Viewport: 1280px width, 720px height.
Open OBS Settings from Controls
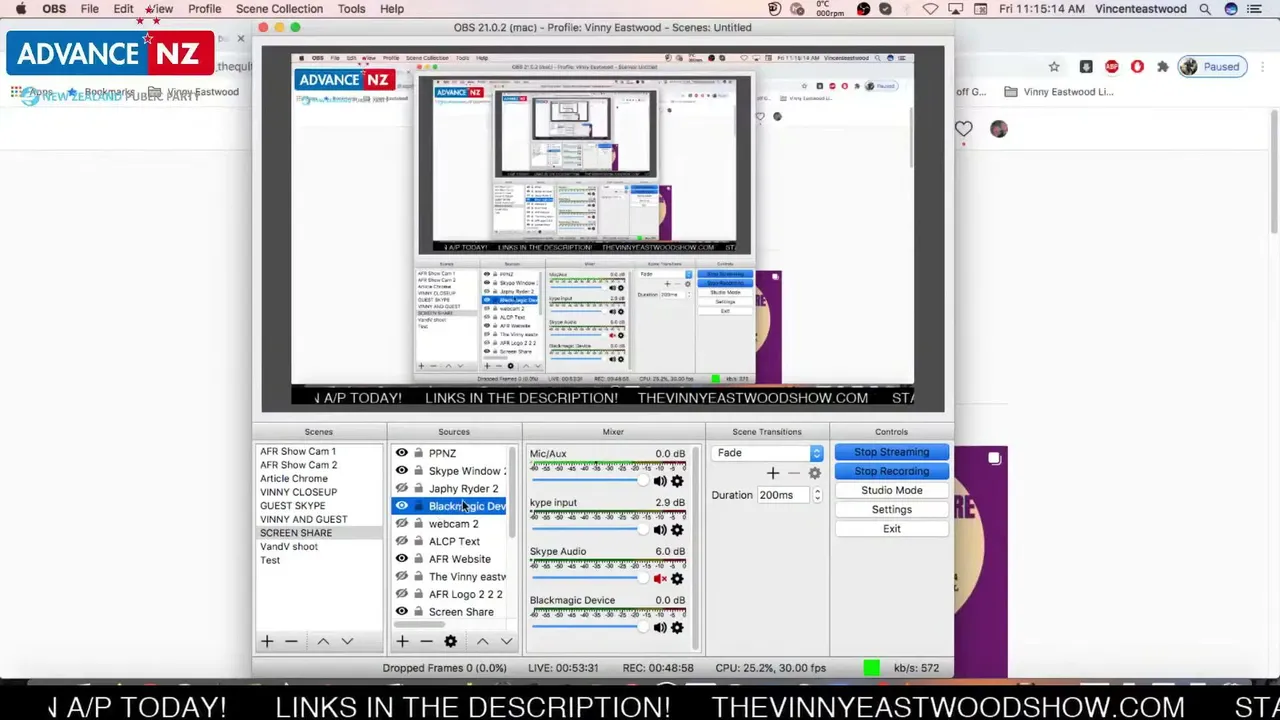(891, 509)
